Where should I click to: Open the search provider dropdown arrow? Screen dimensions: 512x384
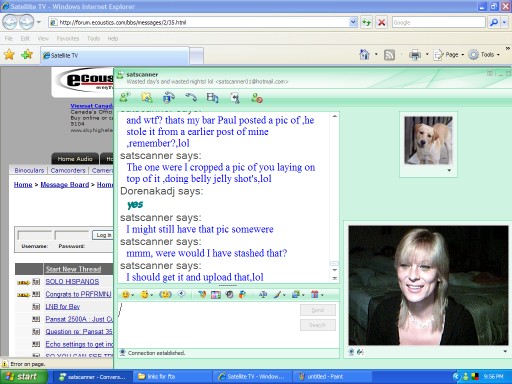coord(504,22)
